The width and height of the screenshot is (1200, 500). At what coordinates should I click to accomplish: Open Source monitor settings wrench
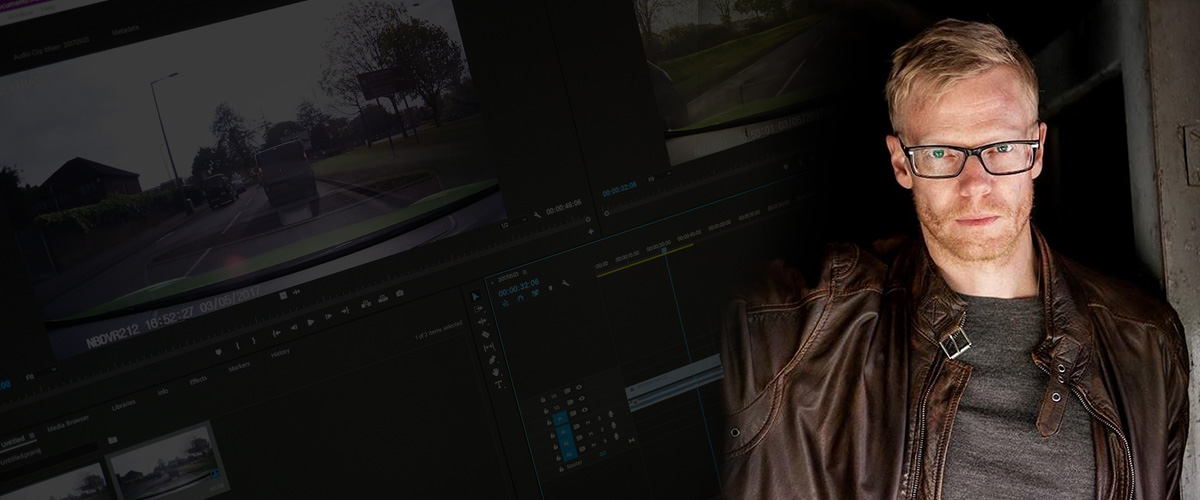click(x=537, y=215)
